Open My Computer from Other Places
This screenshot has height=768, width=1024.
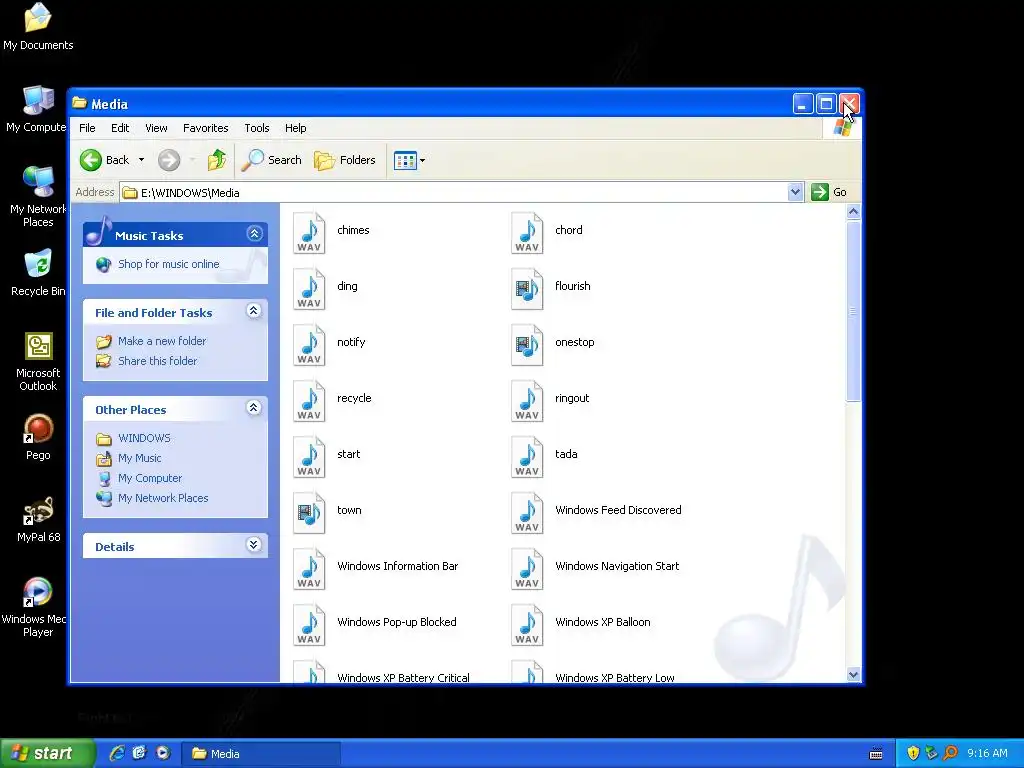(150, 478)
